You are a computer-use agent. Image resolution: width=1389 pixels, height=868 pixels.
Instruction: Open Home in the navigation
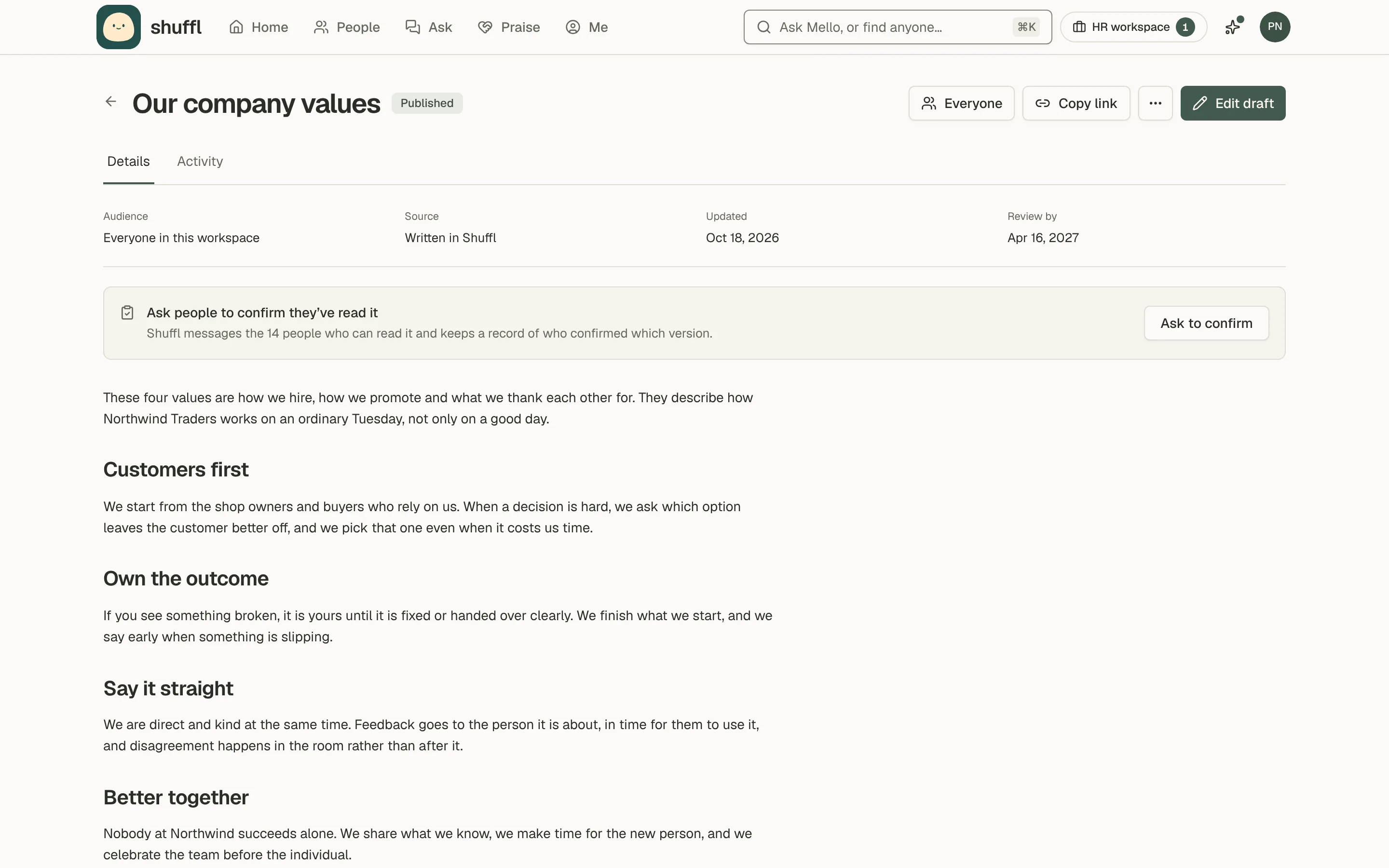(x=259, y=27)
